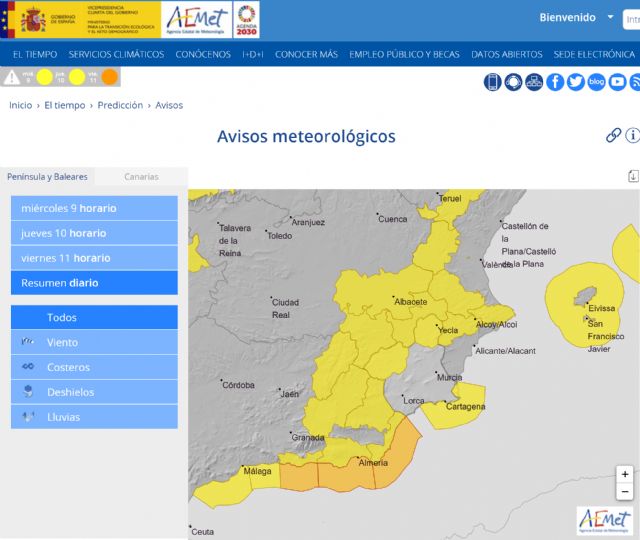
Task: Click the Gobierno de España emblem
Action: click(33, 20)
